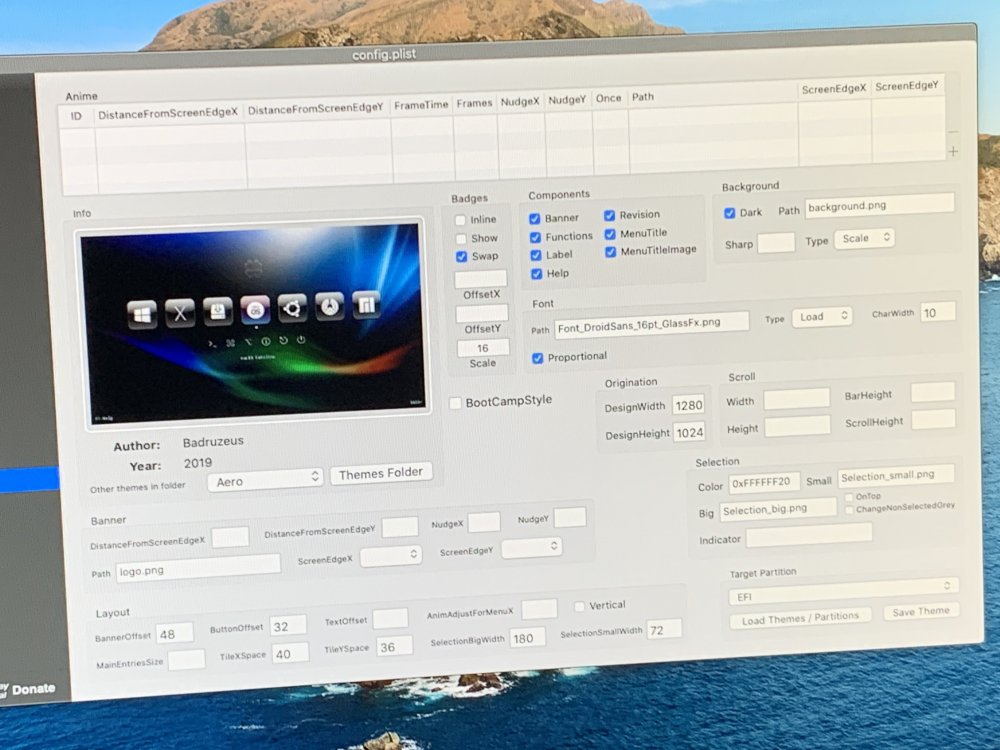Viewport: 1000px width, 750px height.
Task: Open the Background Type Scale dropdown
Action: (864, 239)
